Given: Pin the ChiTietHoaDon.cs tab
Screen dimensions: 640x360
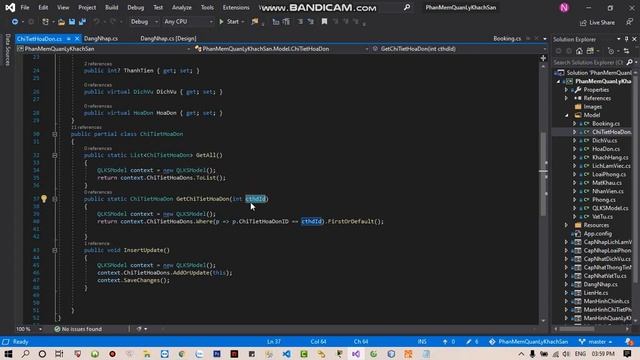Looking at the screenshot, I should [69, 39].
